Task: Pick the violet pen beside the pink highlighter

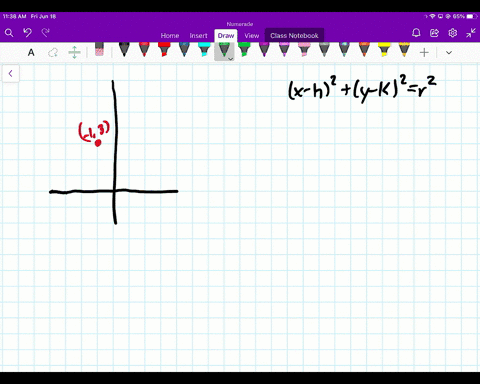Action: coord(284,49)
